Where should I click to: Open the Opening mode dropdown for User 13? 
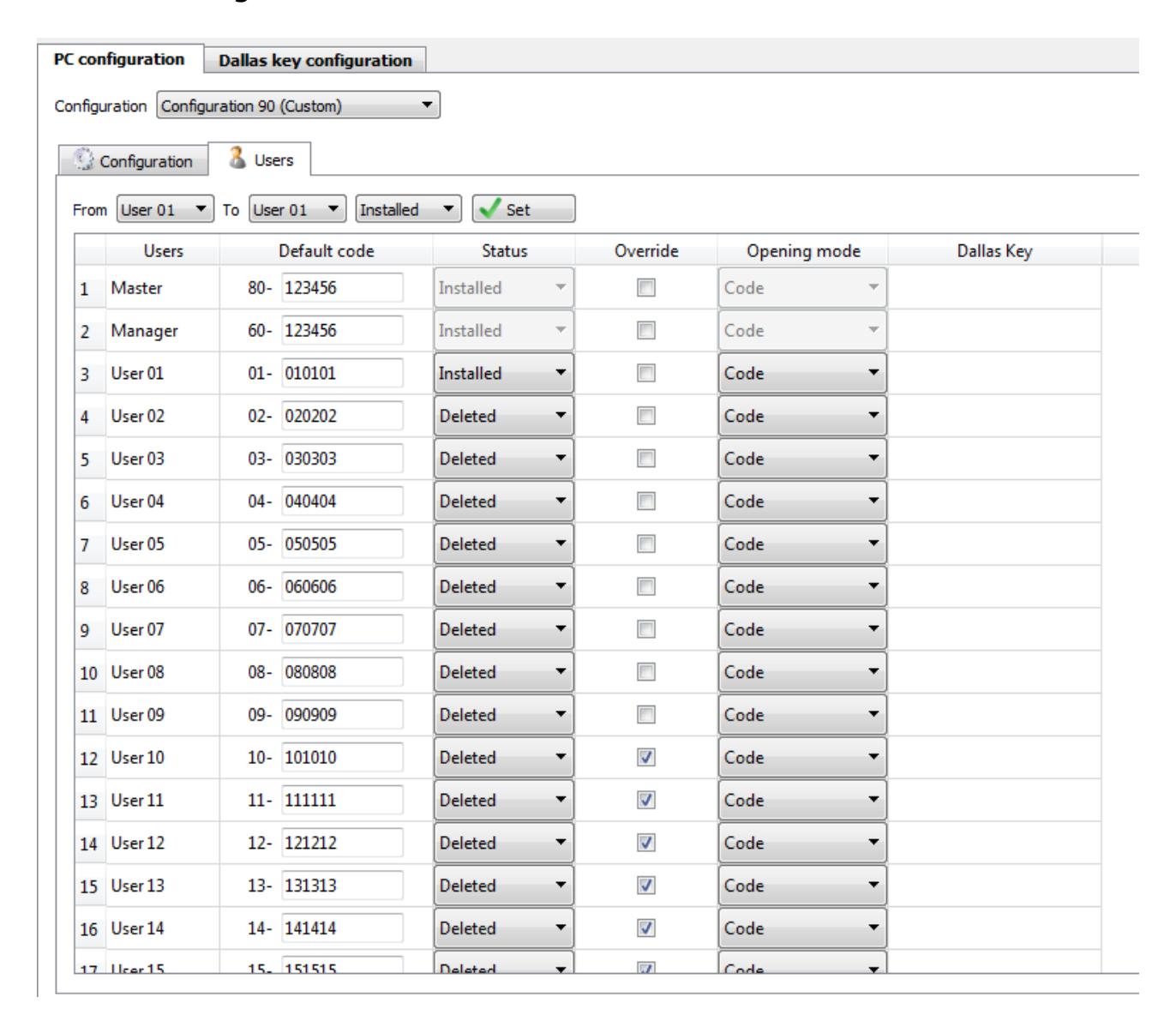802,886
